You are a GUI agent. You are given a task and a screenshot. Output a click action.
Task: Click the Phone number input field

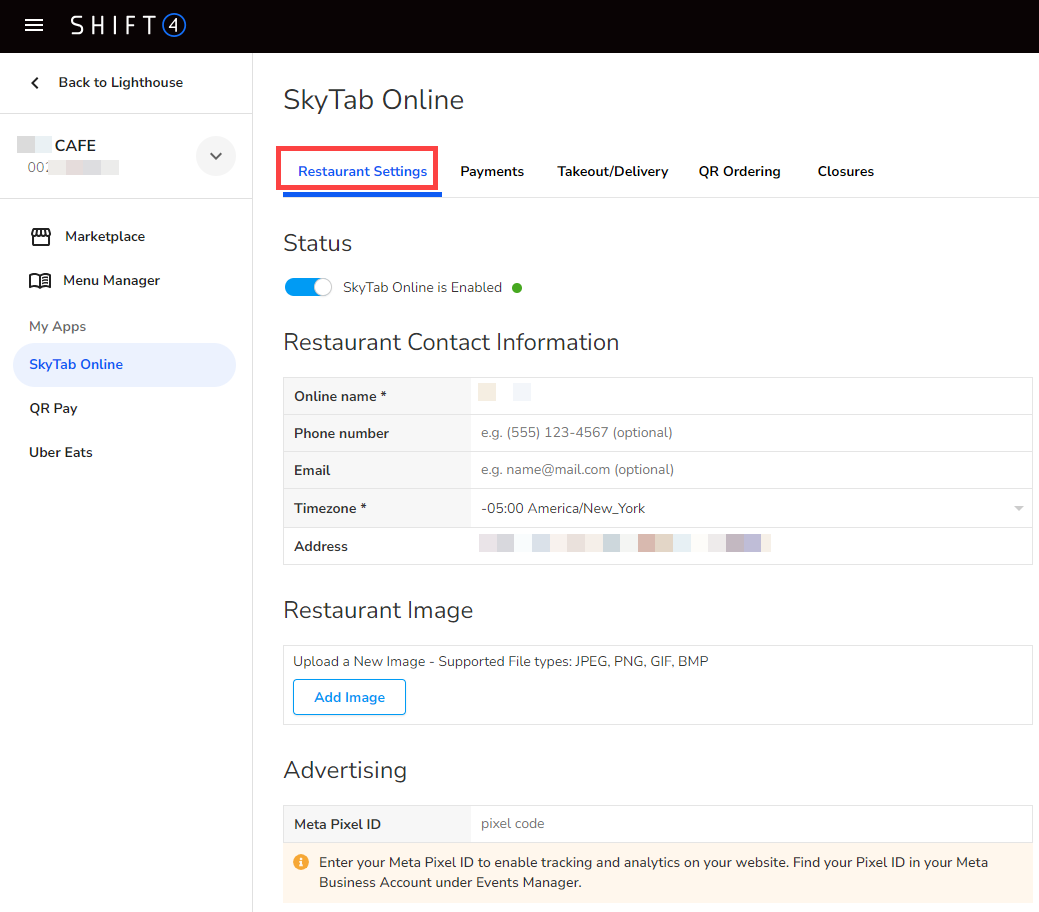coord(750,433)
